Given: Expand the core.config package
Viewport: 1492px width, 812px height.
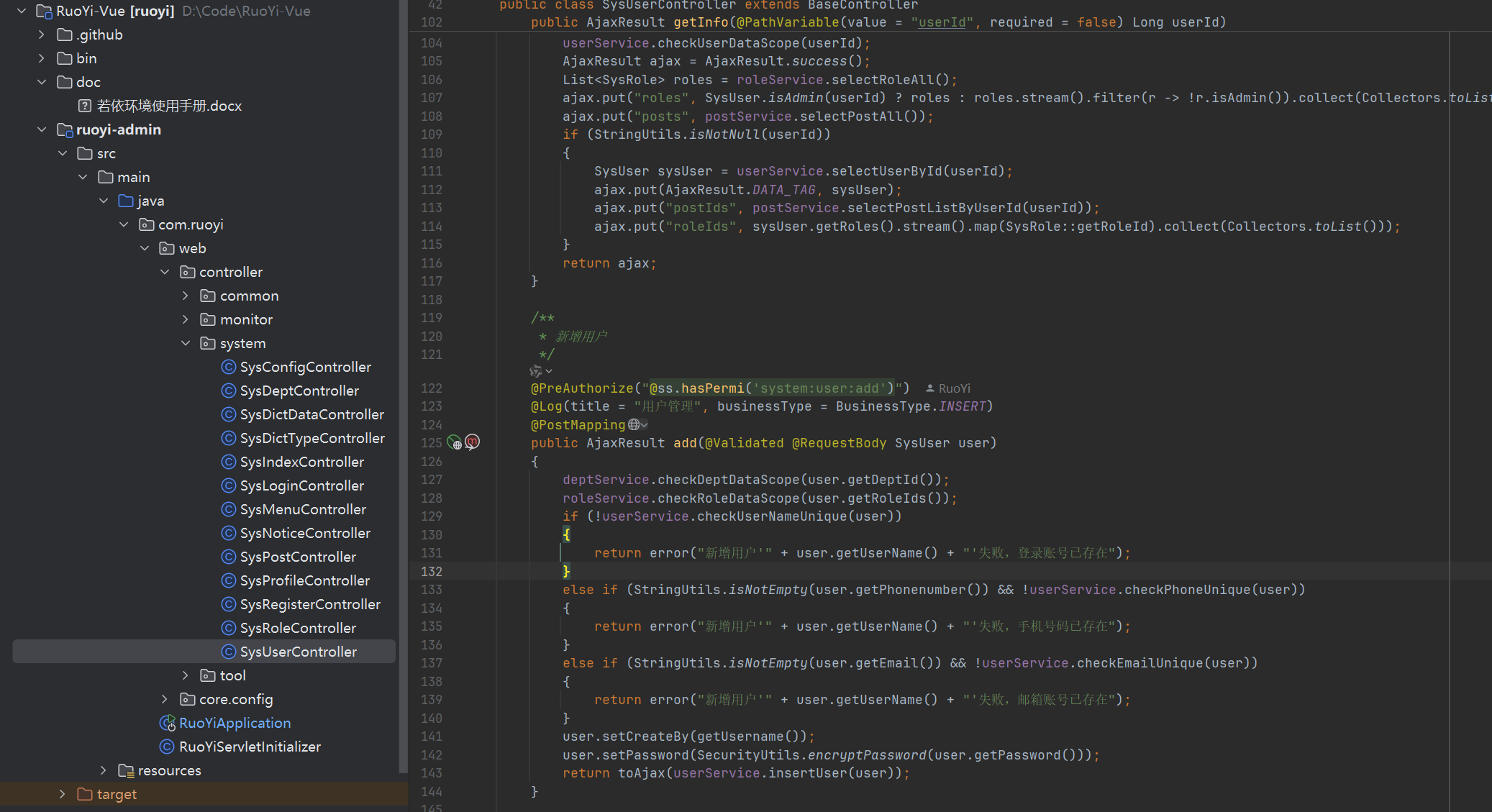Looking at the screenshot, I should [x=165, y=699].
